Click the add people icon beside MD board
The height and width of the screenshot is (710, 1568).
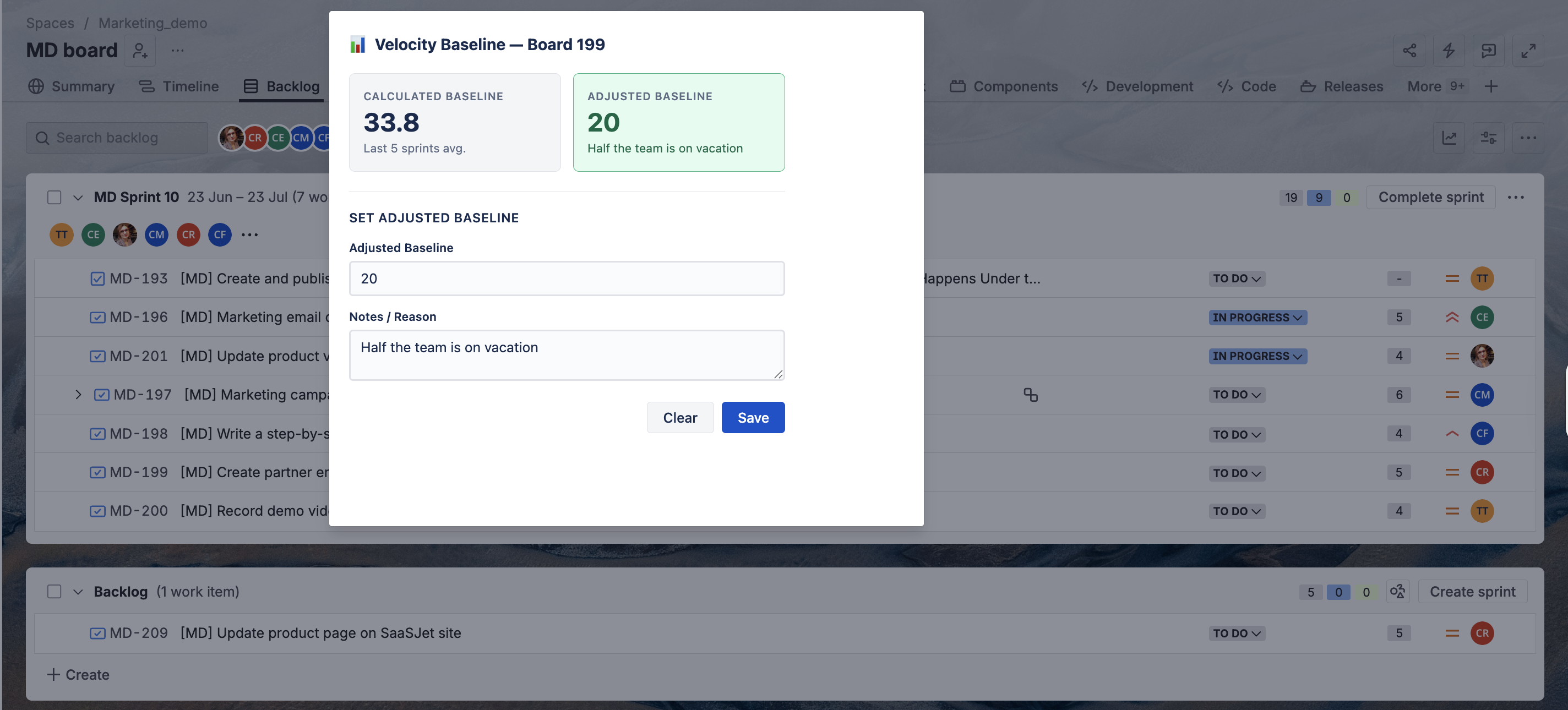tap(140, 51)
